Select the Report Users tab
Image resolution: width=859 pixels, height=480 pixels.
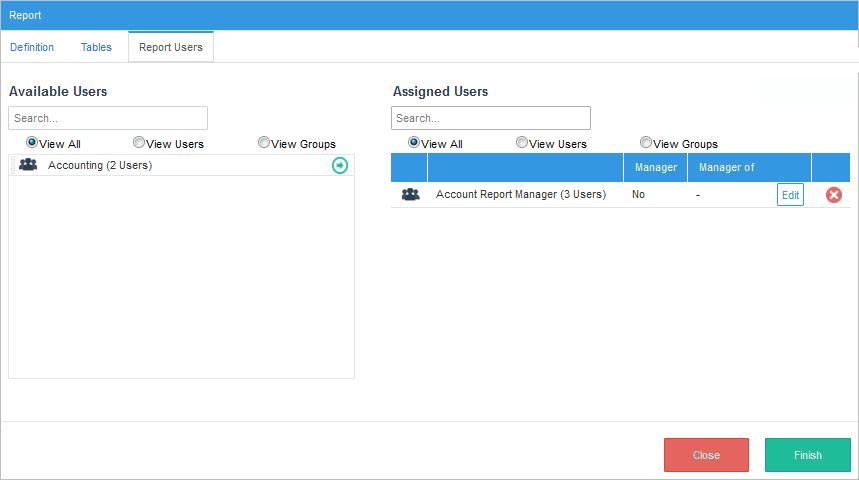[170, 47]
